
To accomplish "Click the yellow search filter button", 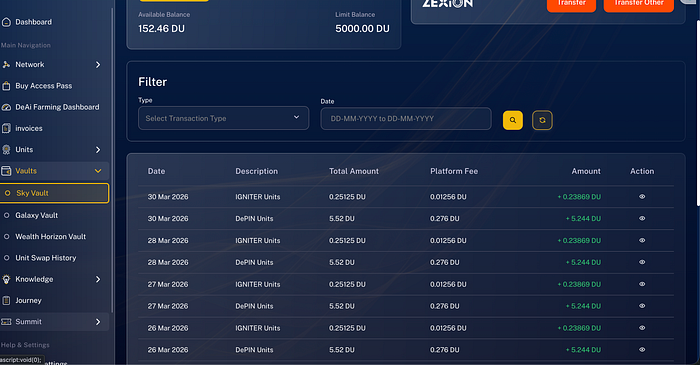I will click(x=512, y=120).
